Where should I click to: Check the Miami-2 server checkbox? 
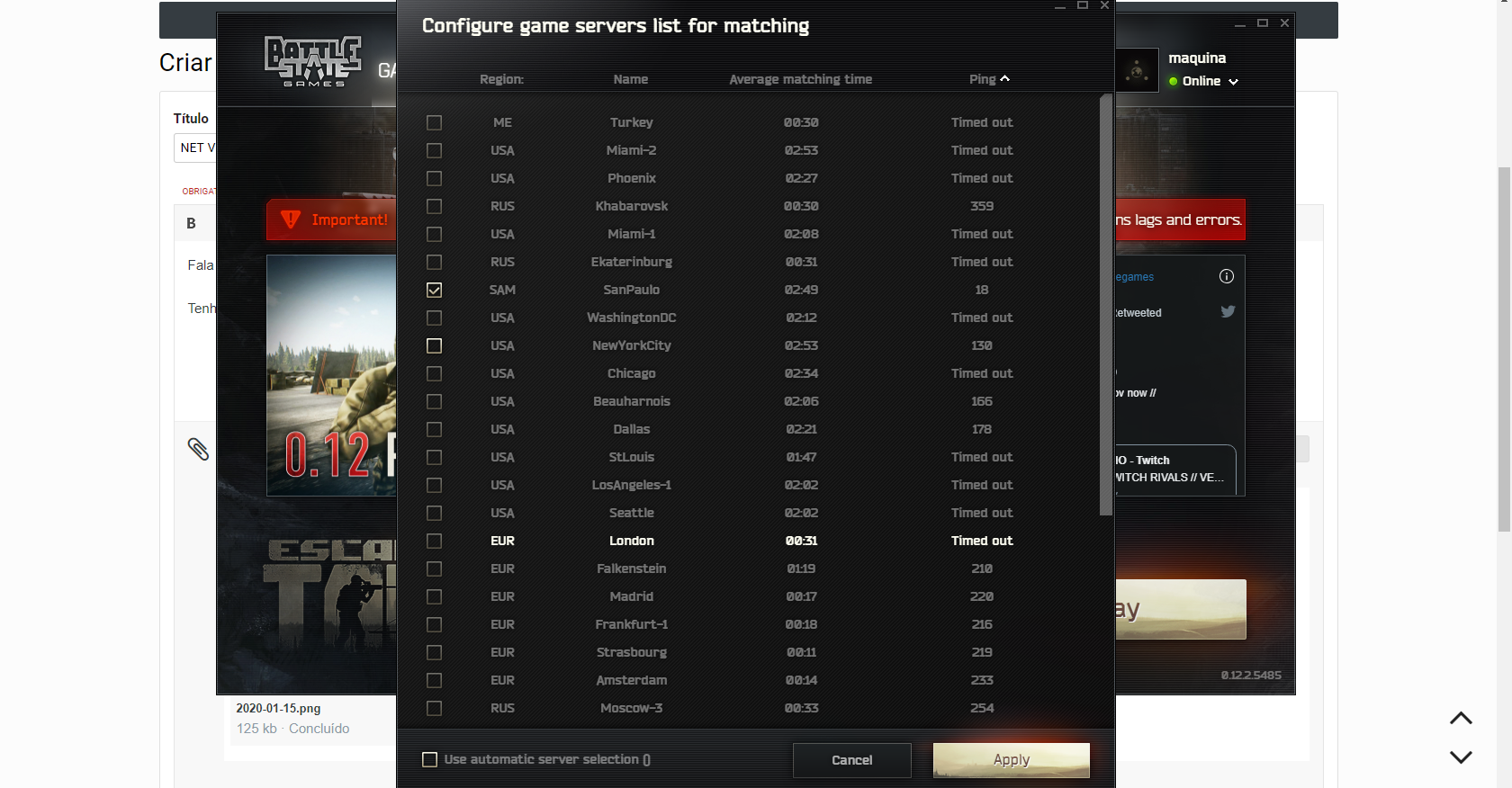click(434, 150)
